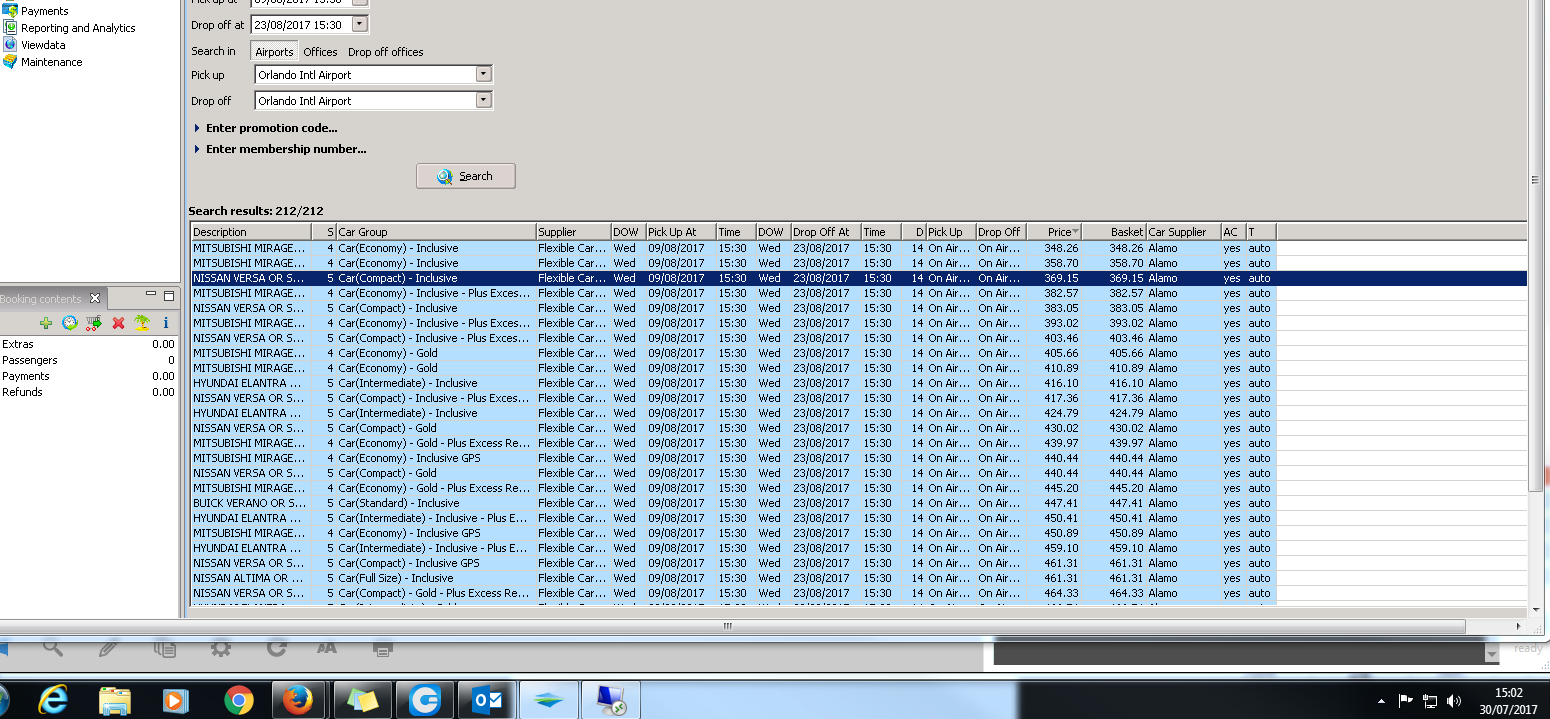Click the blue info icon in Booking contents

pos(166,323)
